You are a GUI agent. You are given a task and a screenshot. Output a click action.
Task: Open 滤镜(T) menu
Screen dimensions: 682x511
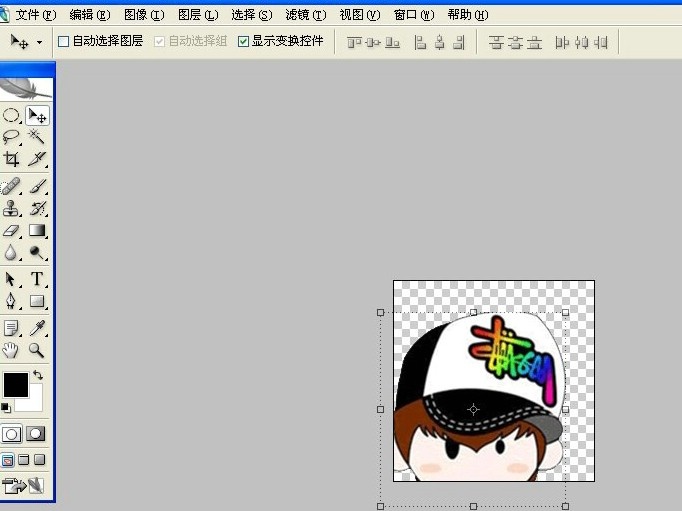coord(305,15)
